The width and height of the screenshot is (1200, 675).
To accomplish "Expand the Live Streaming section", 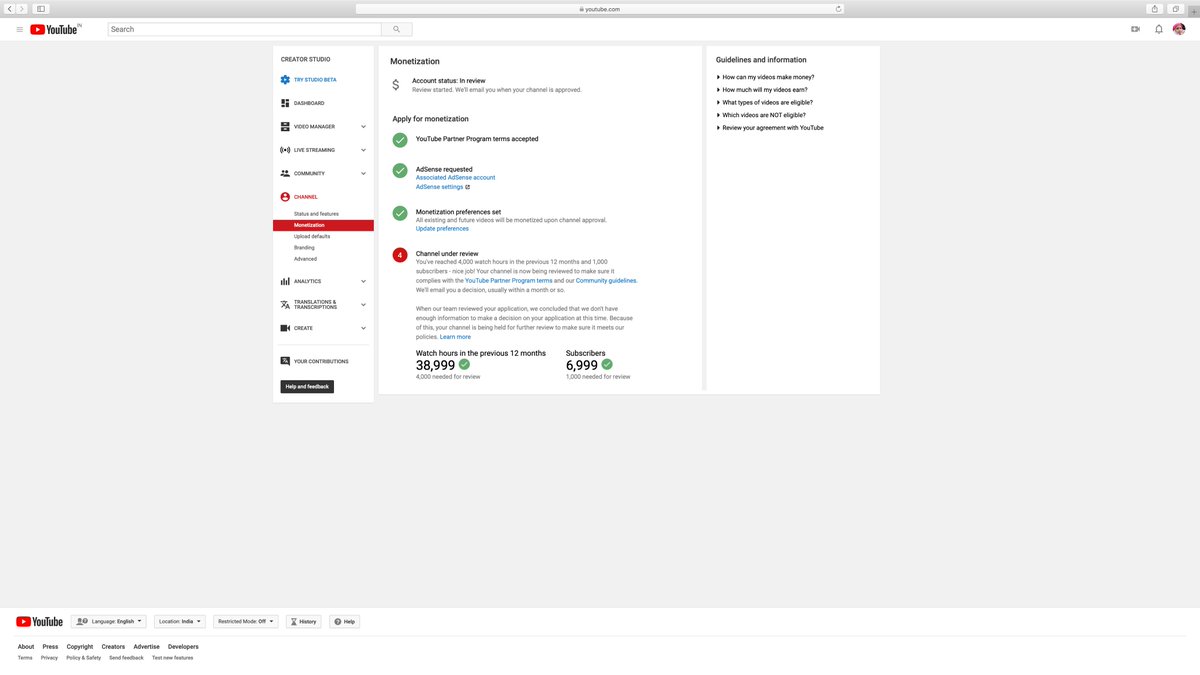I will (x=363, y=150).
